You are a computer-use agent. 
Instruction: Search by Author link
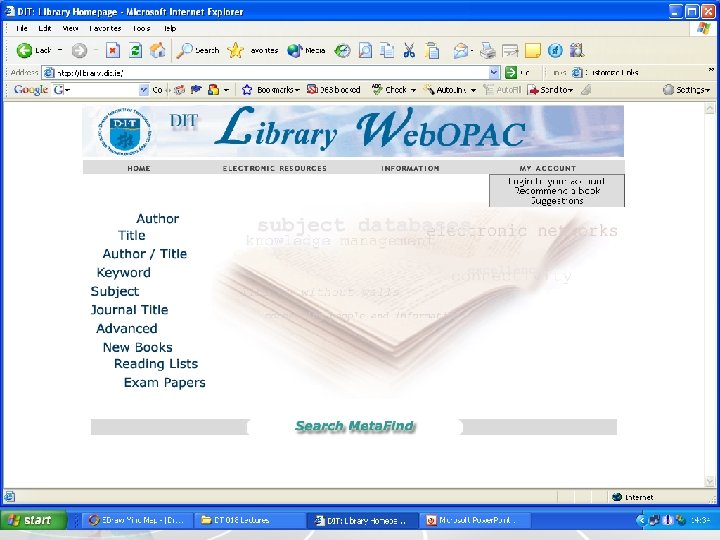click(158, 219)
